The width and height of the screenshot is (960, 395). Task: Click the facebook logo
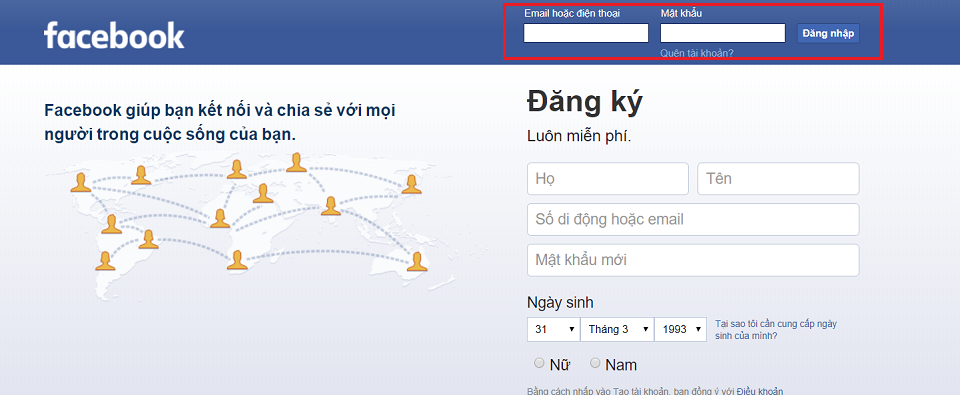pyautogui.click(x=114, y=36)
